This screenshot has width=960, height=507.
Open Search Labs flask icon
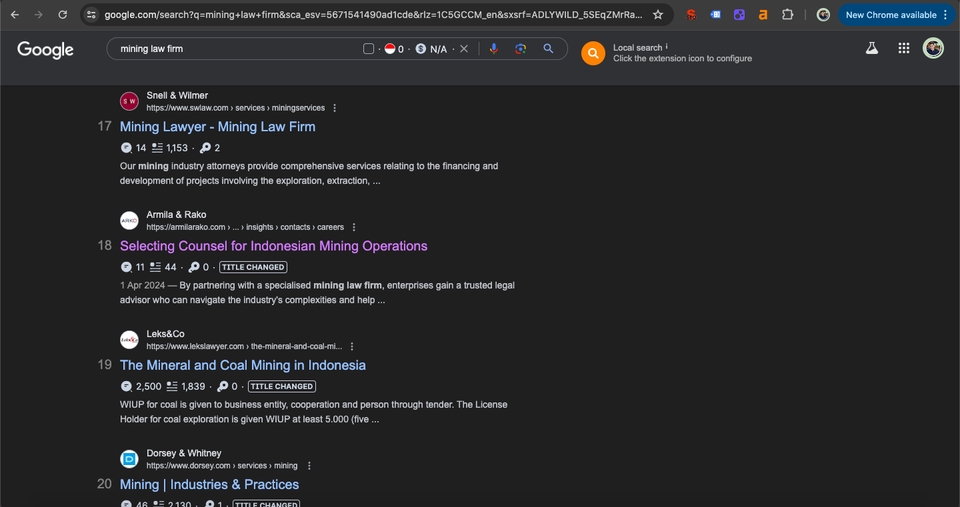point(872,48)
